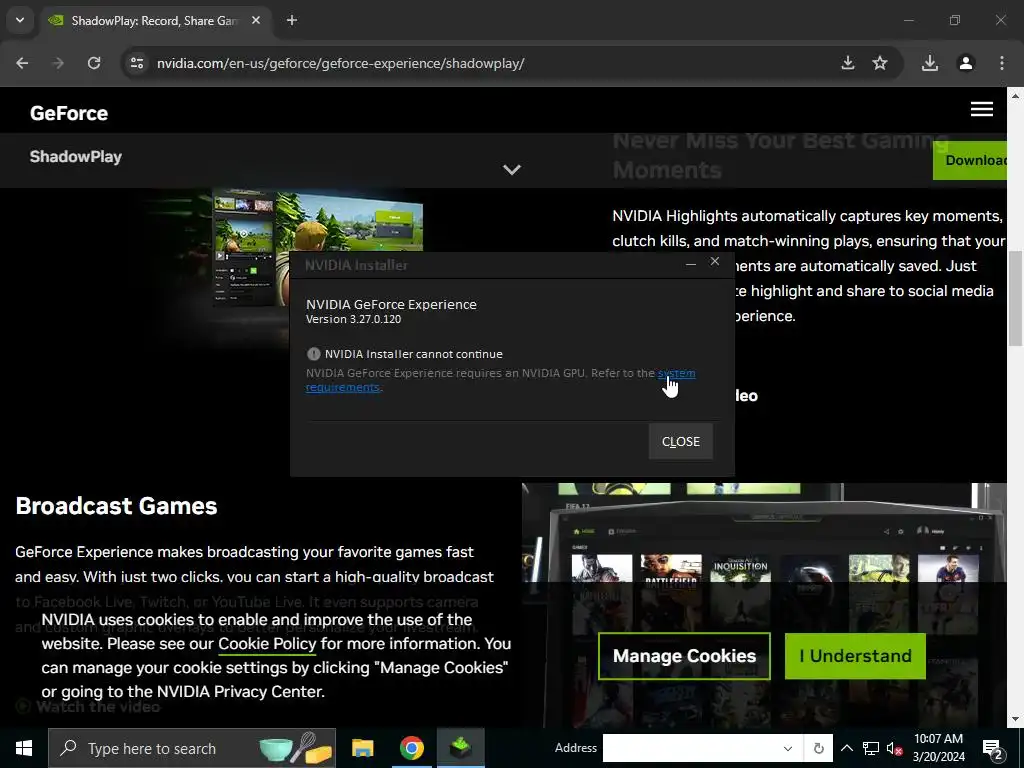Click the install app icon in address bar
The image size is (1024, 768).
coord(848,63)
